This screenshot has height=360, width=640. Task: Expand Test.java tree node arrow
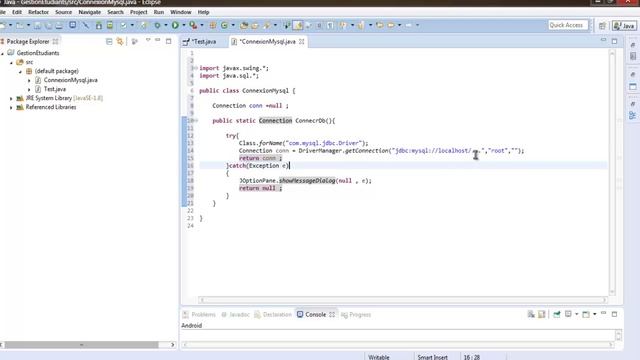point(29,89)
